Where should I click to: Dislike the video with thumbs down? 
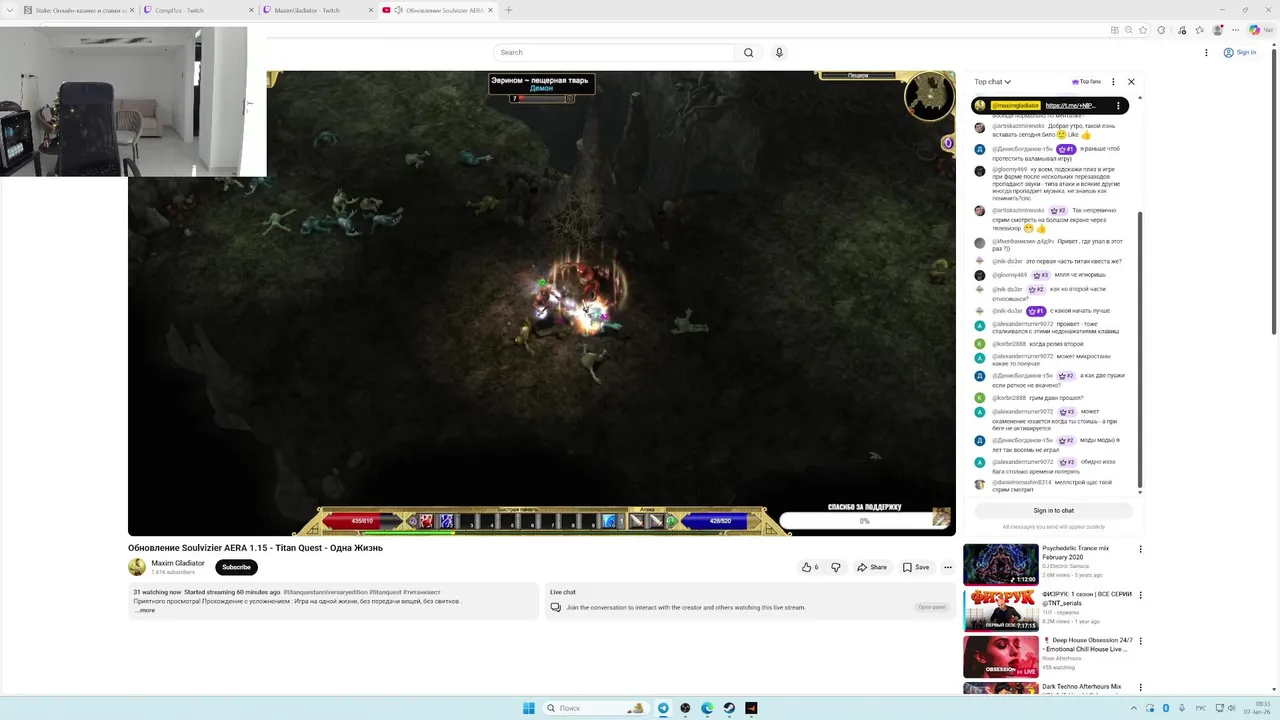point(836,567)
